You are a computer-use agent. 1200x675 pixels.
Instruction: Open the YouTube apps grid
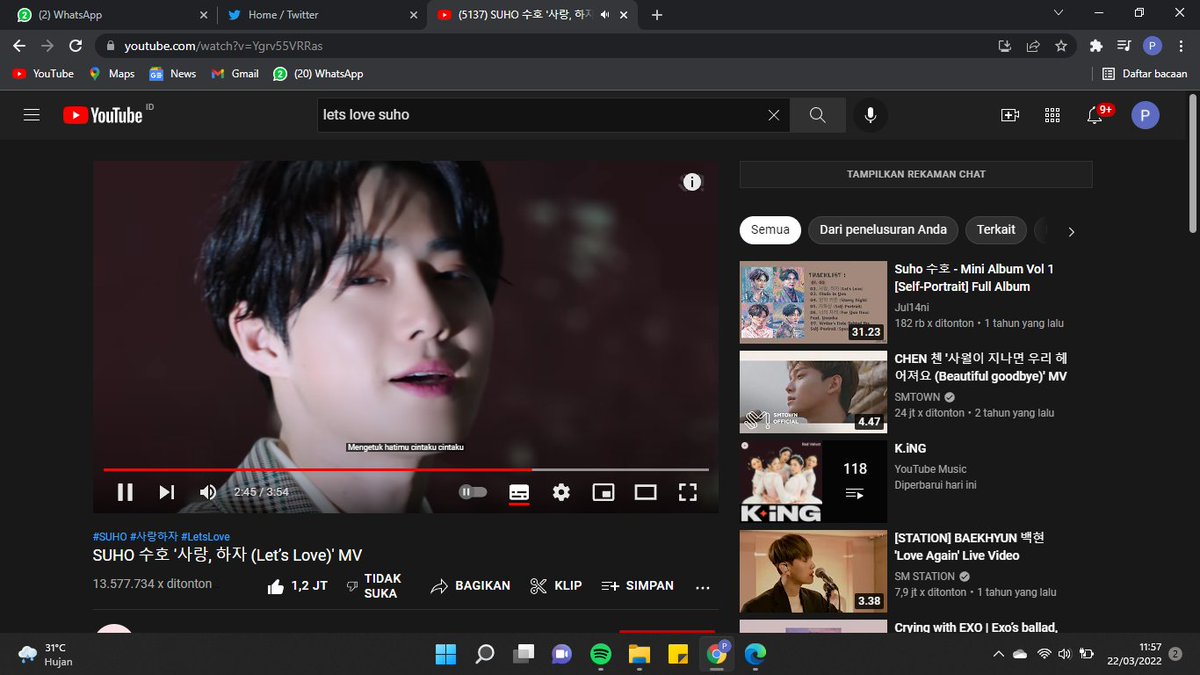[x=1052, y=115]
